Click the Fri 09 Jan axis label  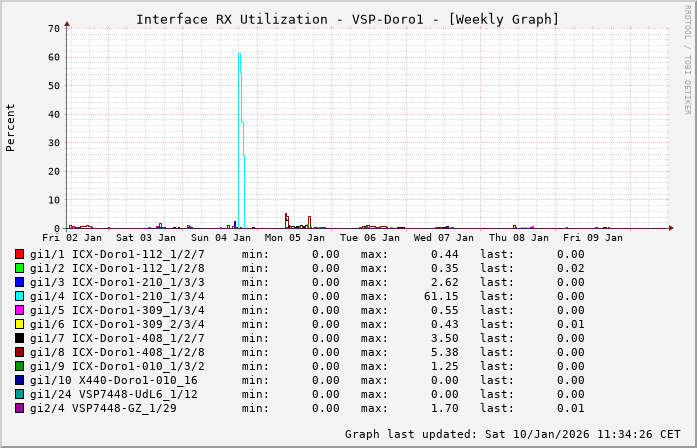click(592, 238)
